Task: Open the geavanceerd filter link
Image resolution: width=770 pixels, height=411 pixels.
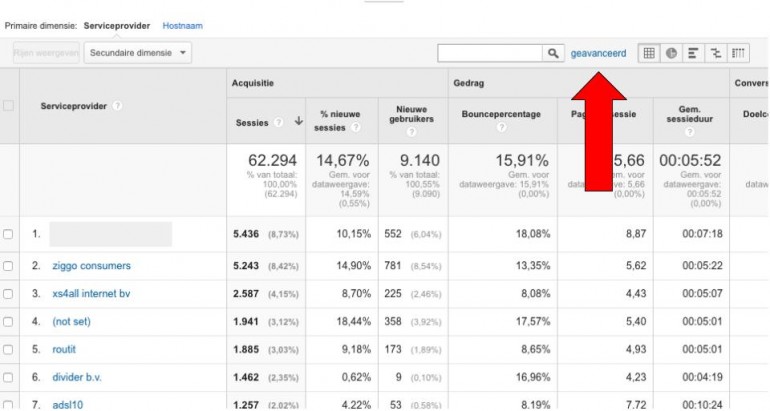Action: 598,53
